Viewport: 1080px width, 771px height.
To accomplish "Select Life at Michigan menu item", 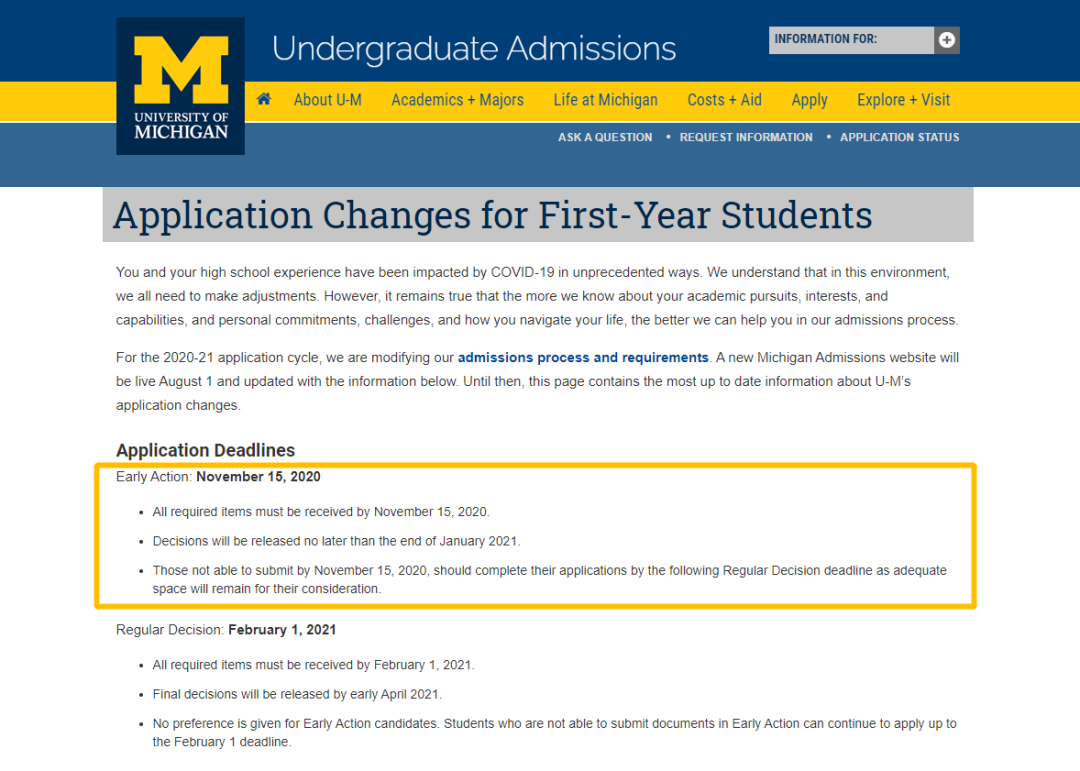I will (x=605, y=100).
